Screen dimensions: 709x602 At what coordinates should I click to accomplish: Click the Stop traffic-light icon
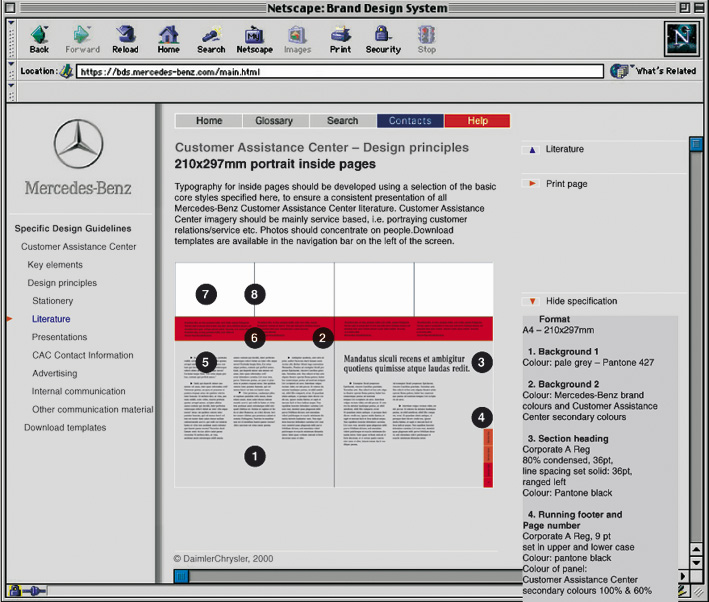[426, 34]
